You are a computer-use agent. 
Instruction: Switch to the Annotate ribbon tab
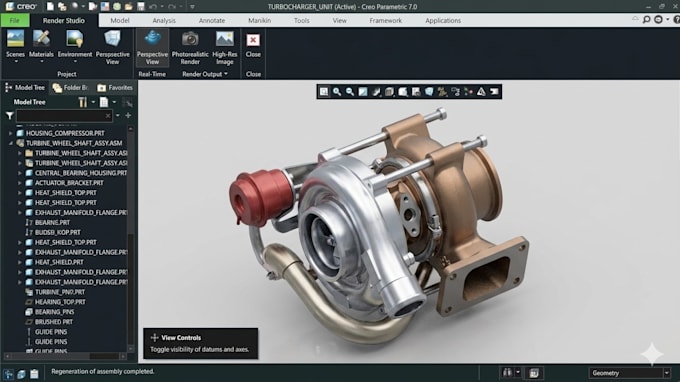point(212,20)
